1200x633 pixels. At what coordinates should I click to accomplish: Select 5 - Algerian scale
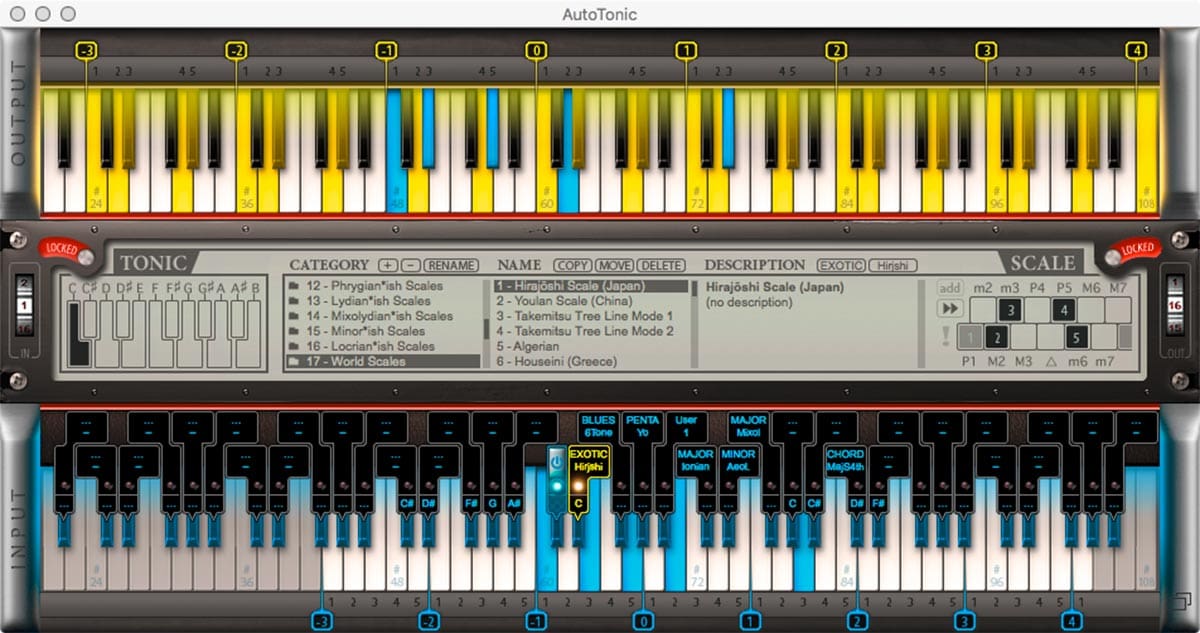coord(591,346)
